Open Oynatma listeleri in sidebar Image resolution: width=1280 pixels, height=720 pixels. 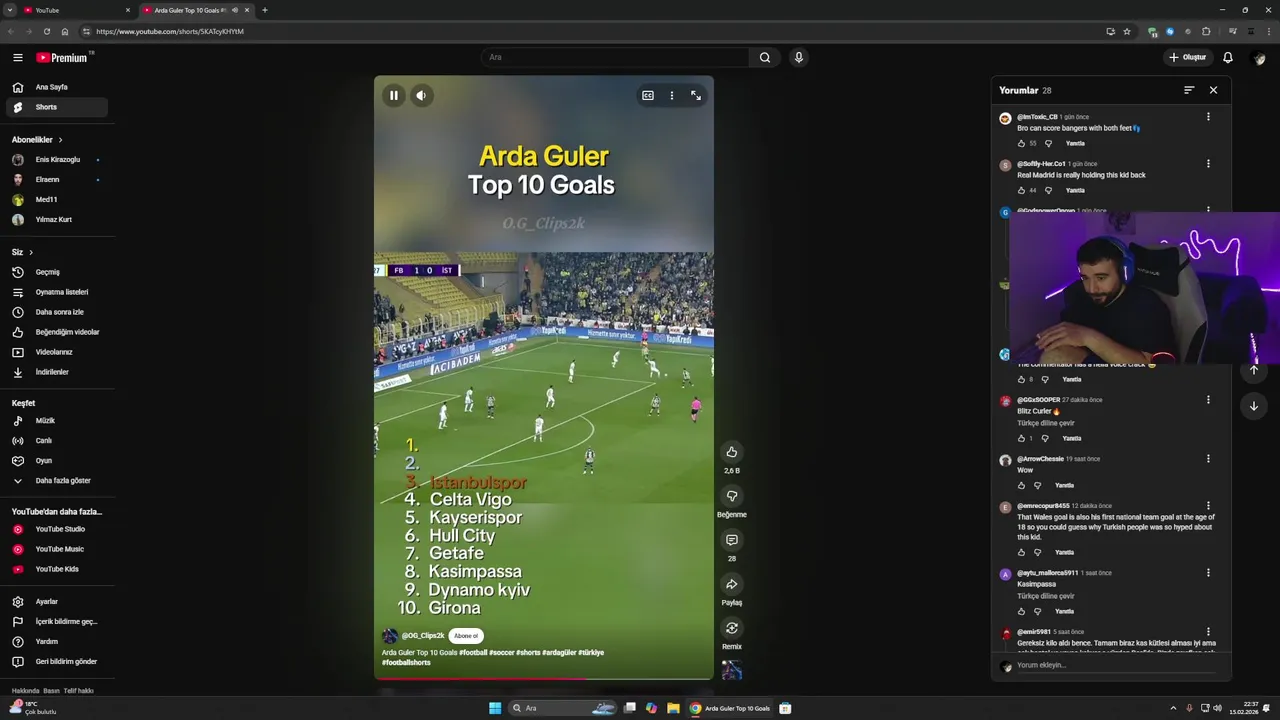click(58, 292)
